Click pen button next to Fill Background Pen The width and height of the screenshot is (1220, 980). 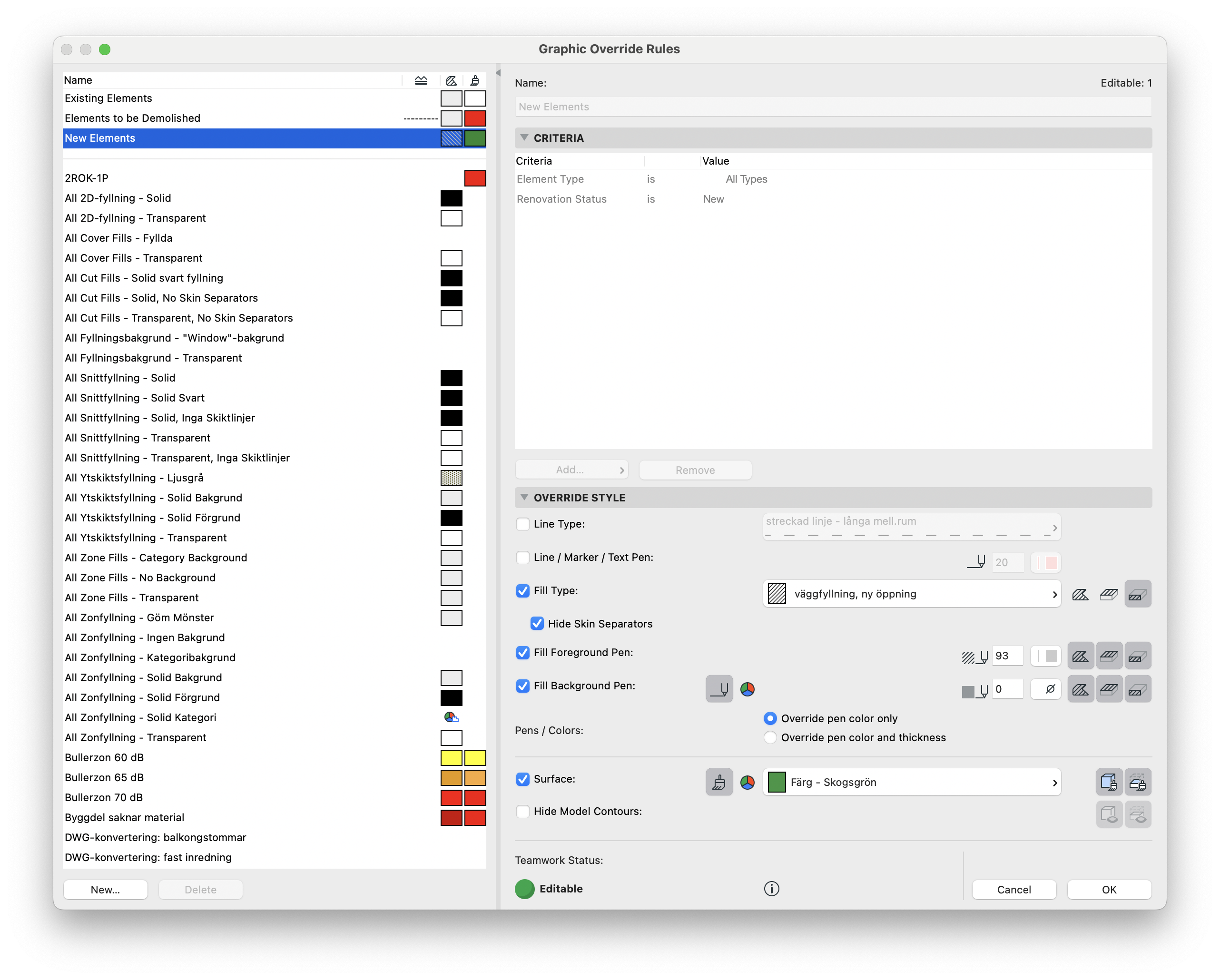[x=718, y=689]
